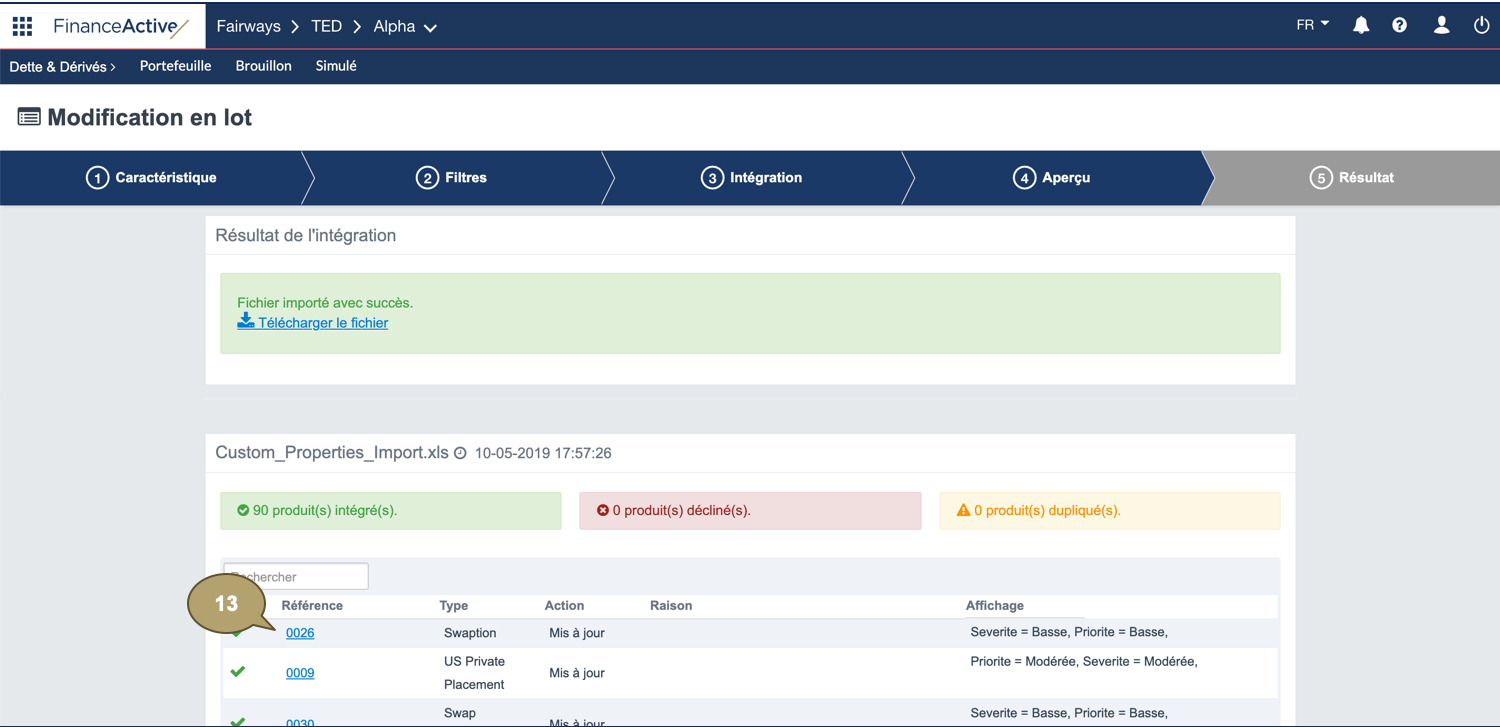Viewport: 1500px width, 727px height.
Task: Sort by the Action column header
Action: tap(564, 606)
